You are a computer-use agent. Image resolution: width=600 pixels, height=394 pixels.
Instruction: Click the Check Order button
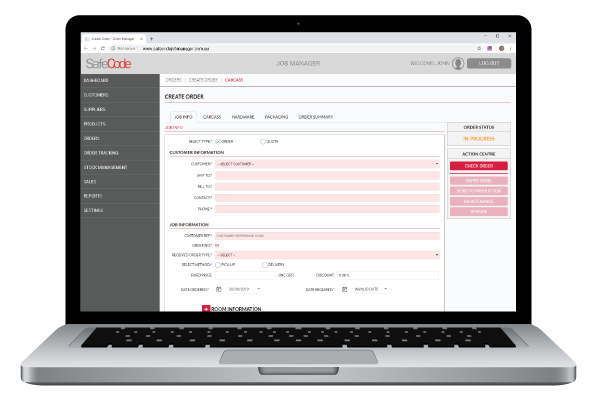coord(479,166)
